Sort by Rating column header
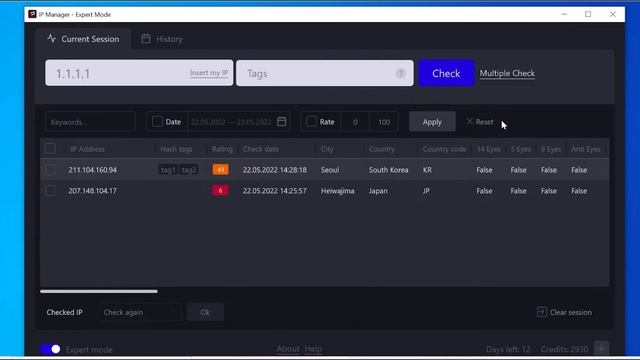The width and height of the screenshot is (640, 360). click(x=222, y=149)
